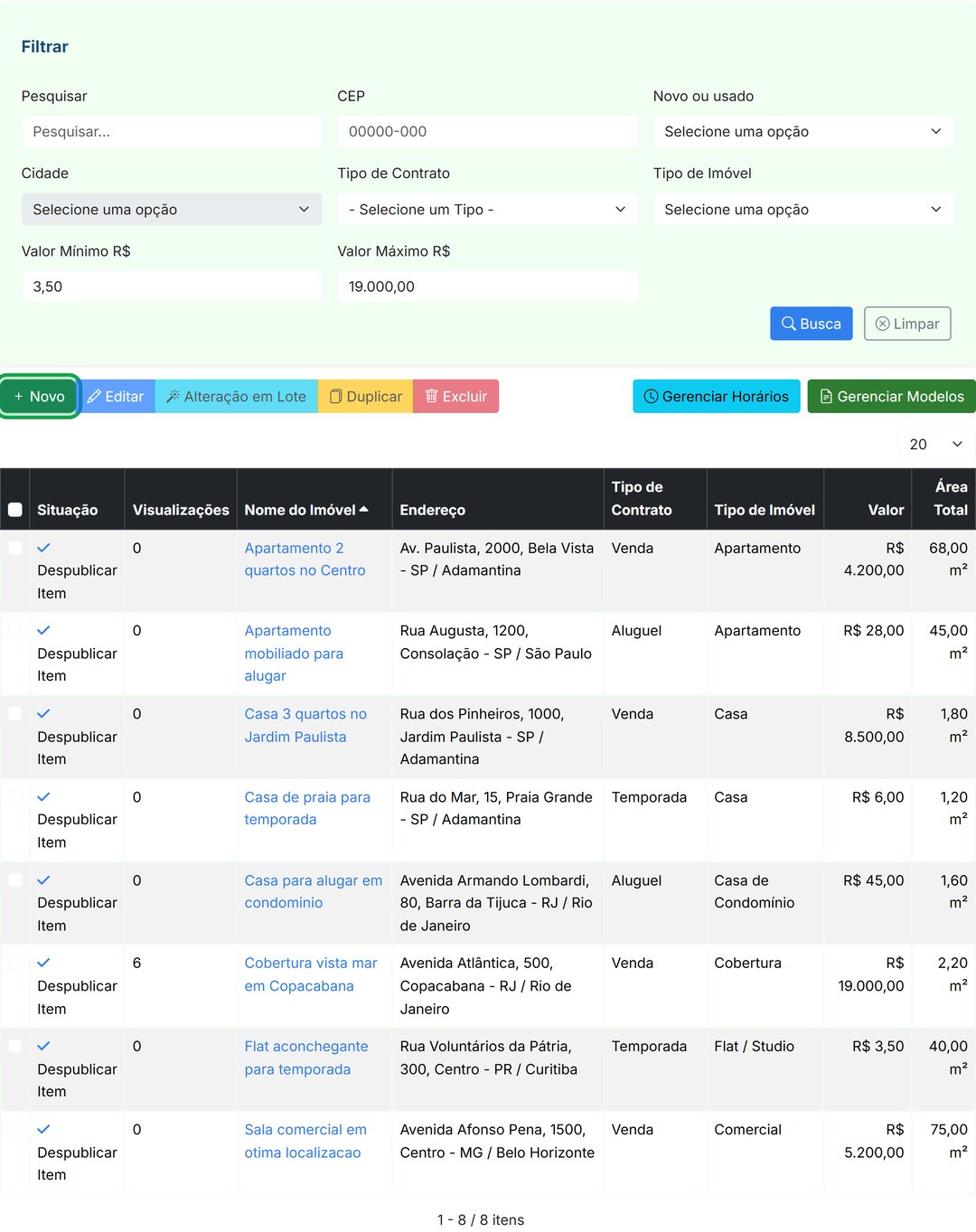Click checkmark icon for Sala comercial row
Screen dimensions: 976x1232
pyautogui.click(x=43, y=1129)
